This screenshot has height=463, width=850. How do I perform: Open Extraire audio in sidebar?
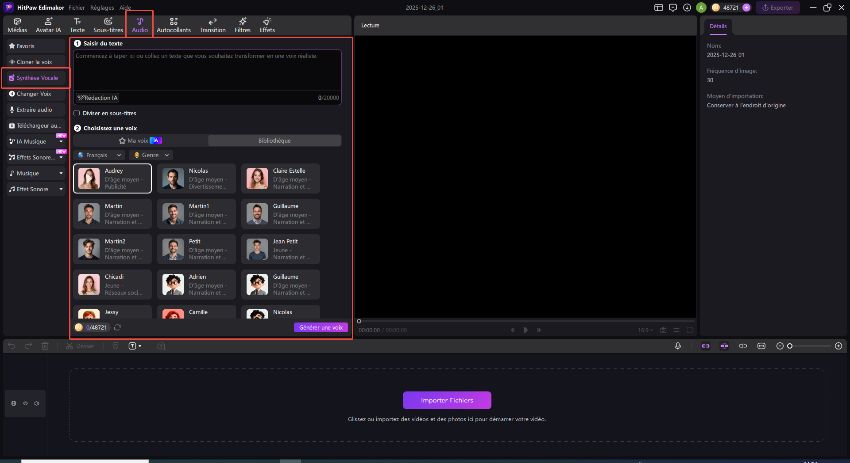[35, 110]
